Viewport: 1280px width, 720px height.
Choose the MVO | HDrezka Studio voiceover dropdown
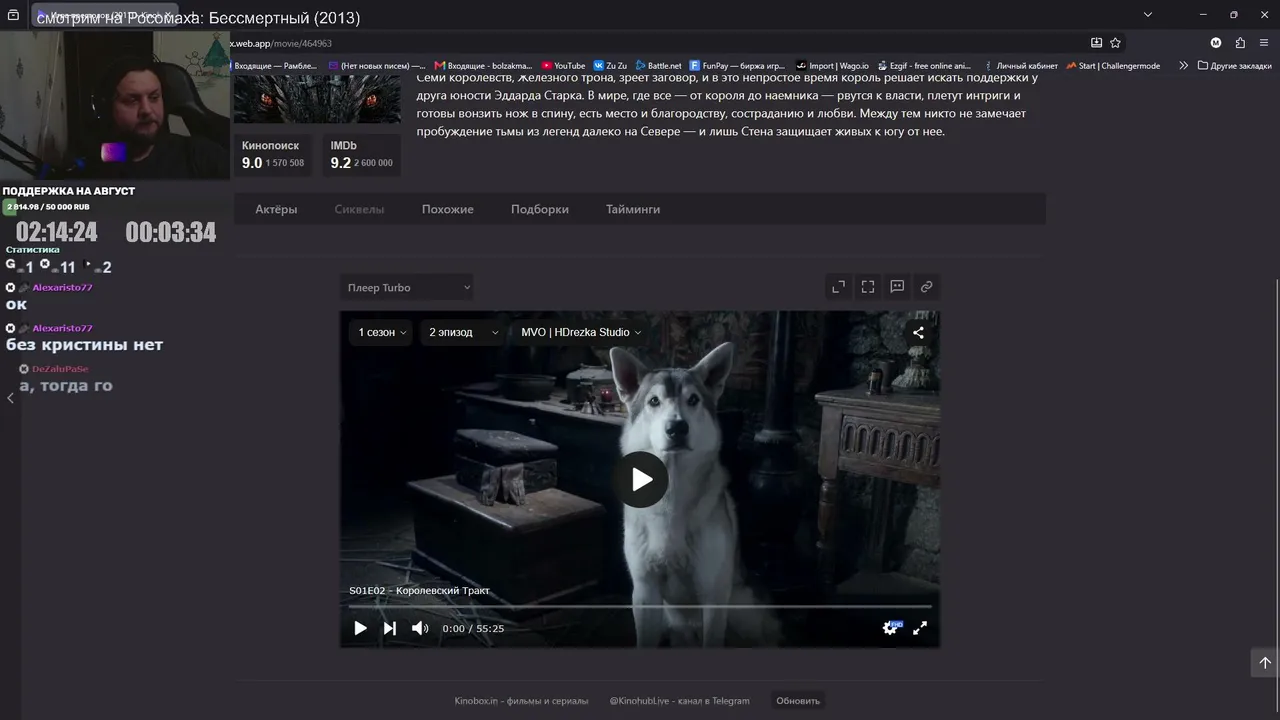pos(581,332)
